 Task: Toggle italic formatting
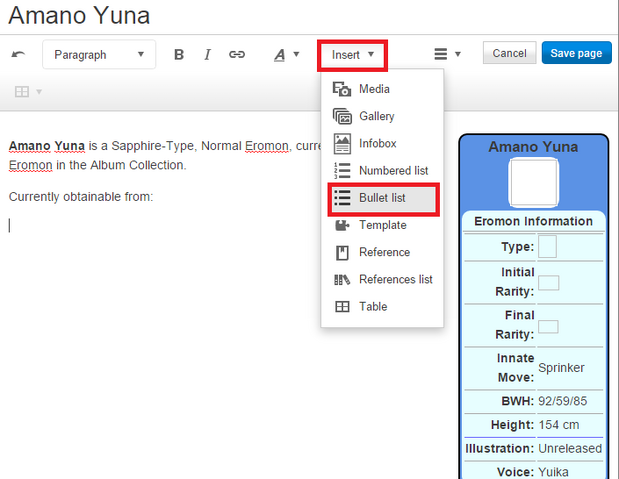coord(207,54)
